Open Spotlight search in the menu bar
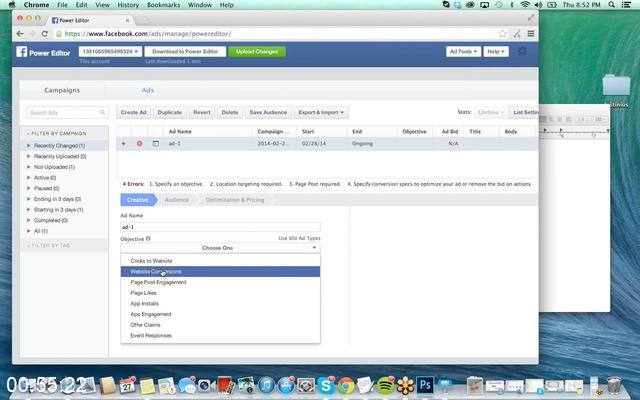The width and height of the screenshot is (640, 400). point(611,5)
